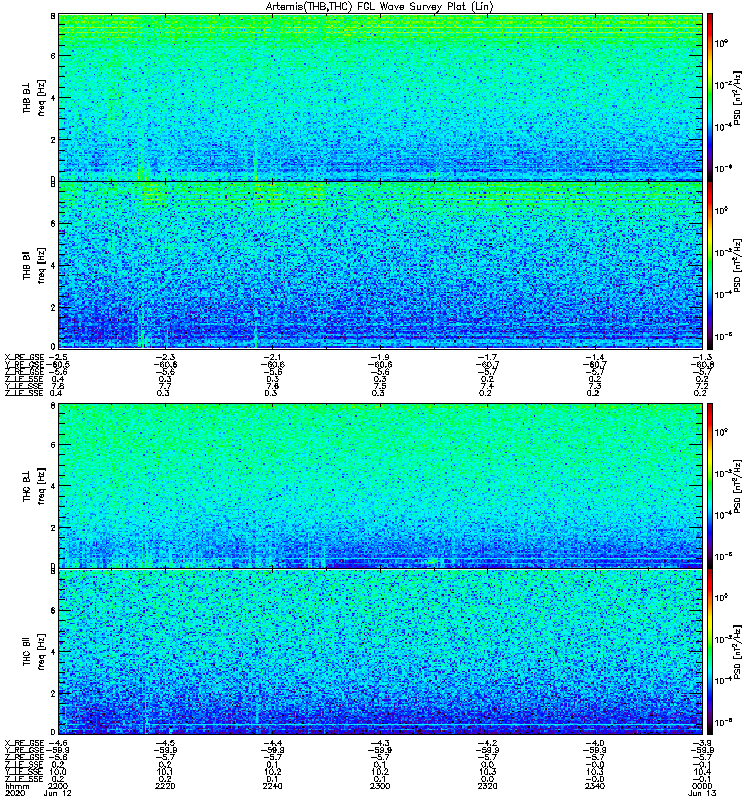This screenshot has width=750, height=800.
Task: Click the THC X_RE_GSE value '-3.9'
Action: pos(702,743)
